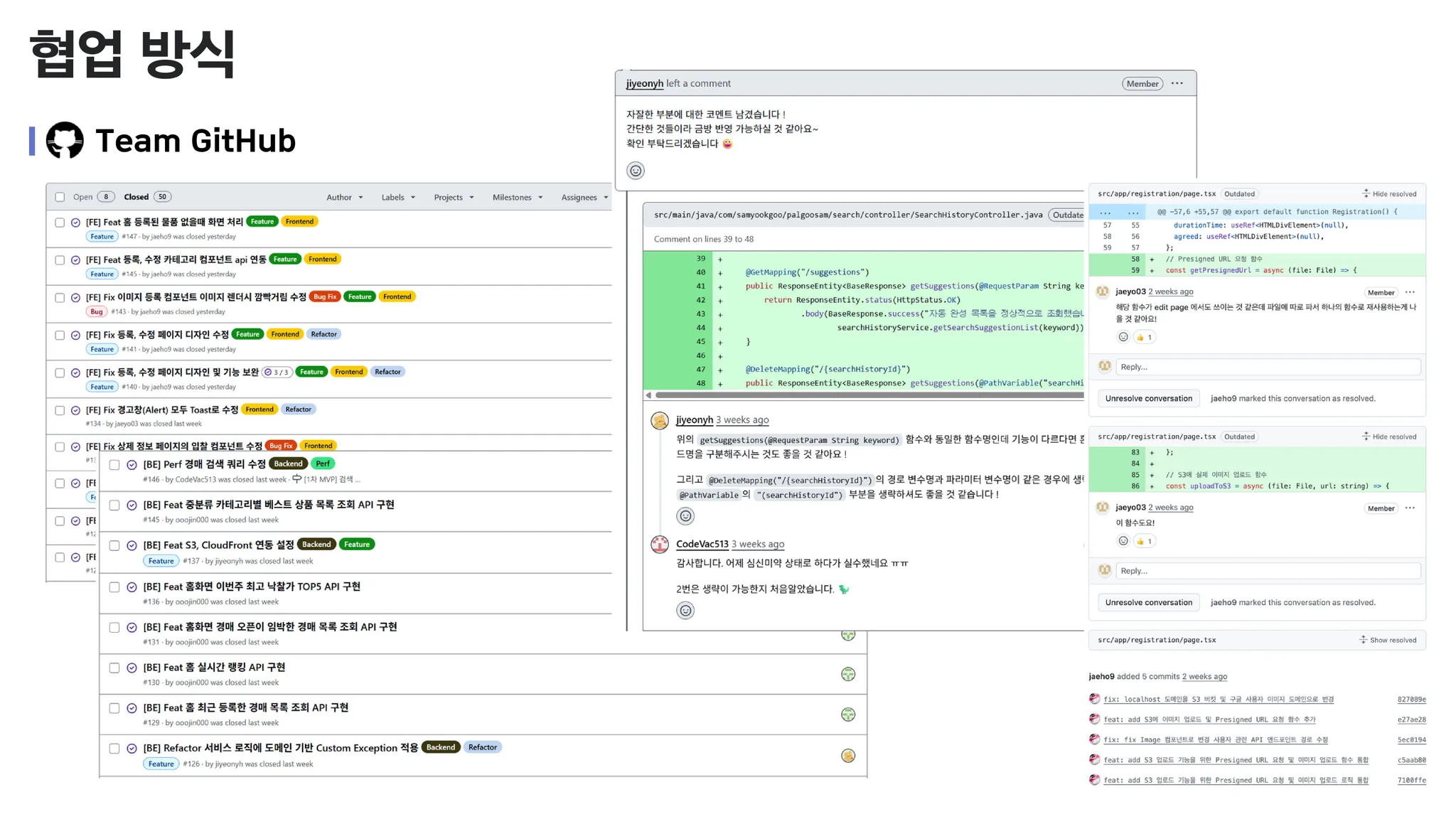The height and width of the screenshot is (819, 1456).
Task: Click Refactor label on issue #141
Action: click(x=323, y=334)
